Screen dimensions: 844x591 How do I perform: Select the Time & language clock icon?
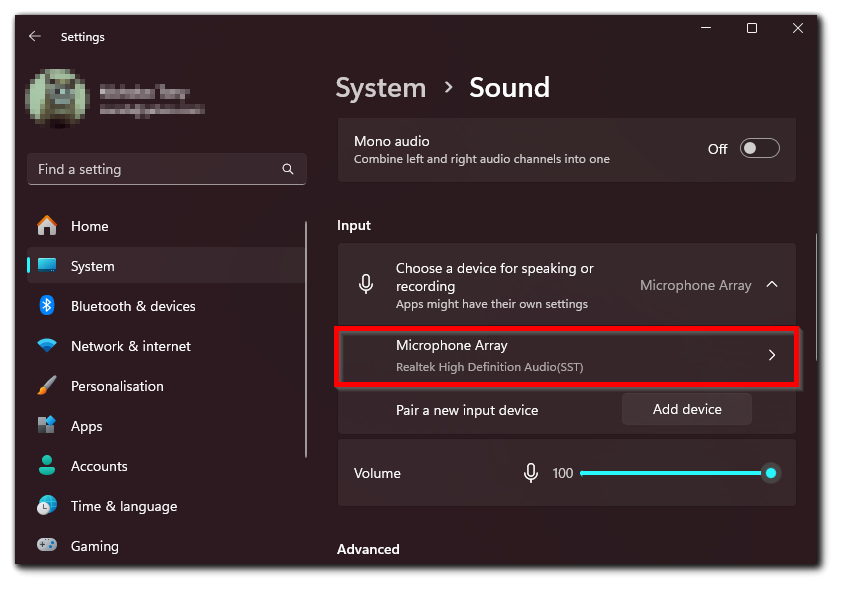coord(47,506)
